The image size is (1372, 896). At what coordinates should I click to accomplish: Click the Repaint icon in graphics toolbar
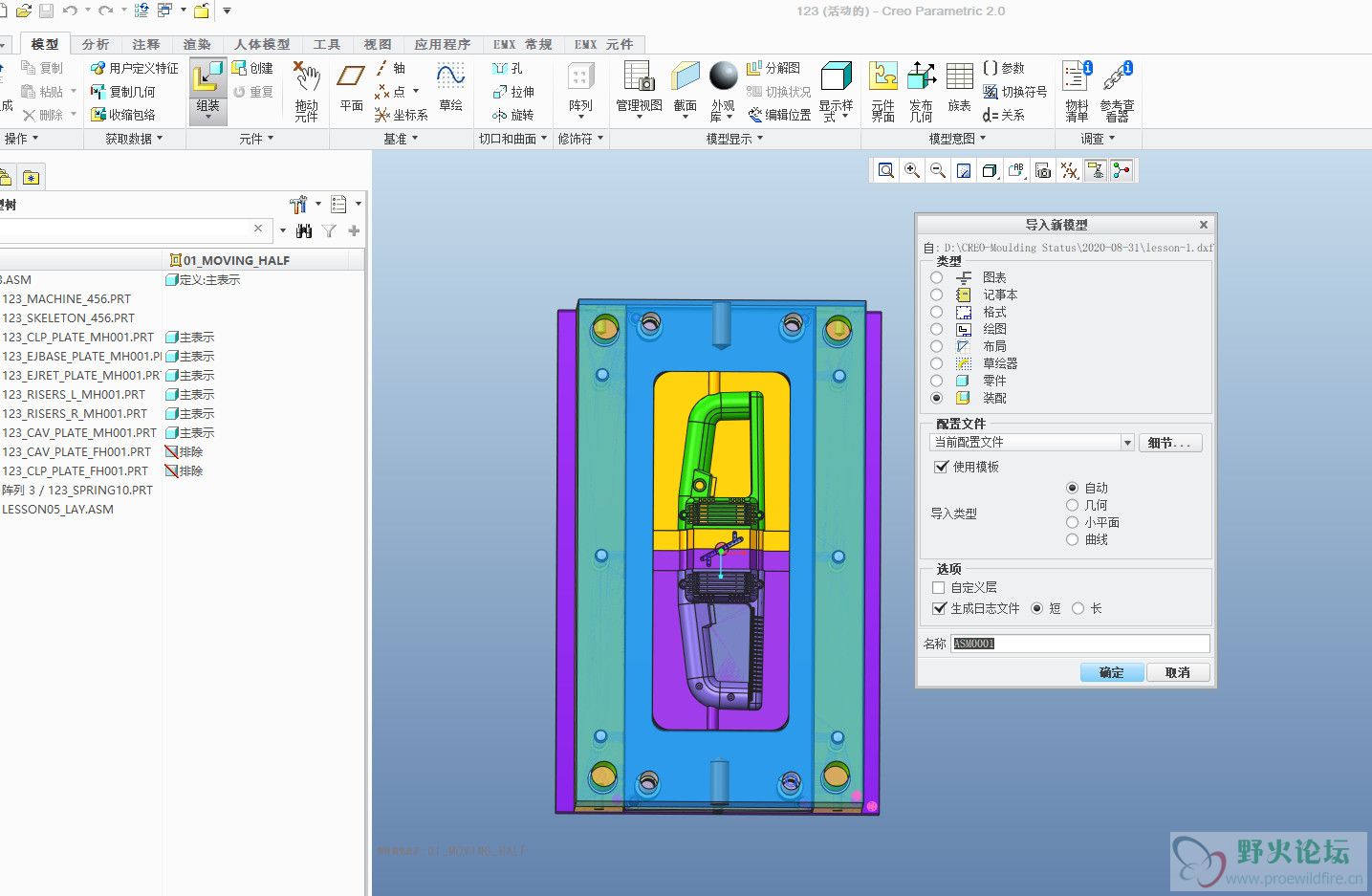[x=964, y=170]
